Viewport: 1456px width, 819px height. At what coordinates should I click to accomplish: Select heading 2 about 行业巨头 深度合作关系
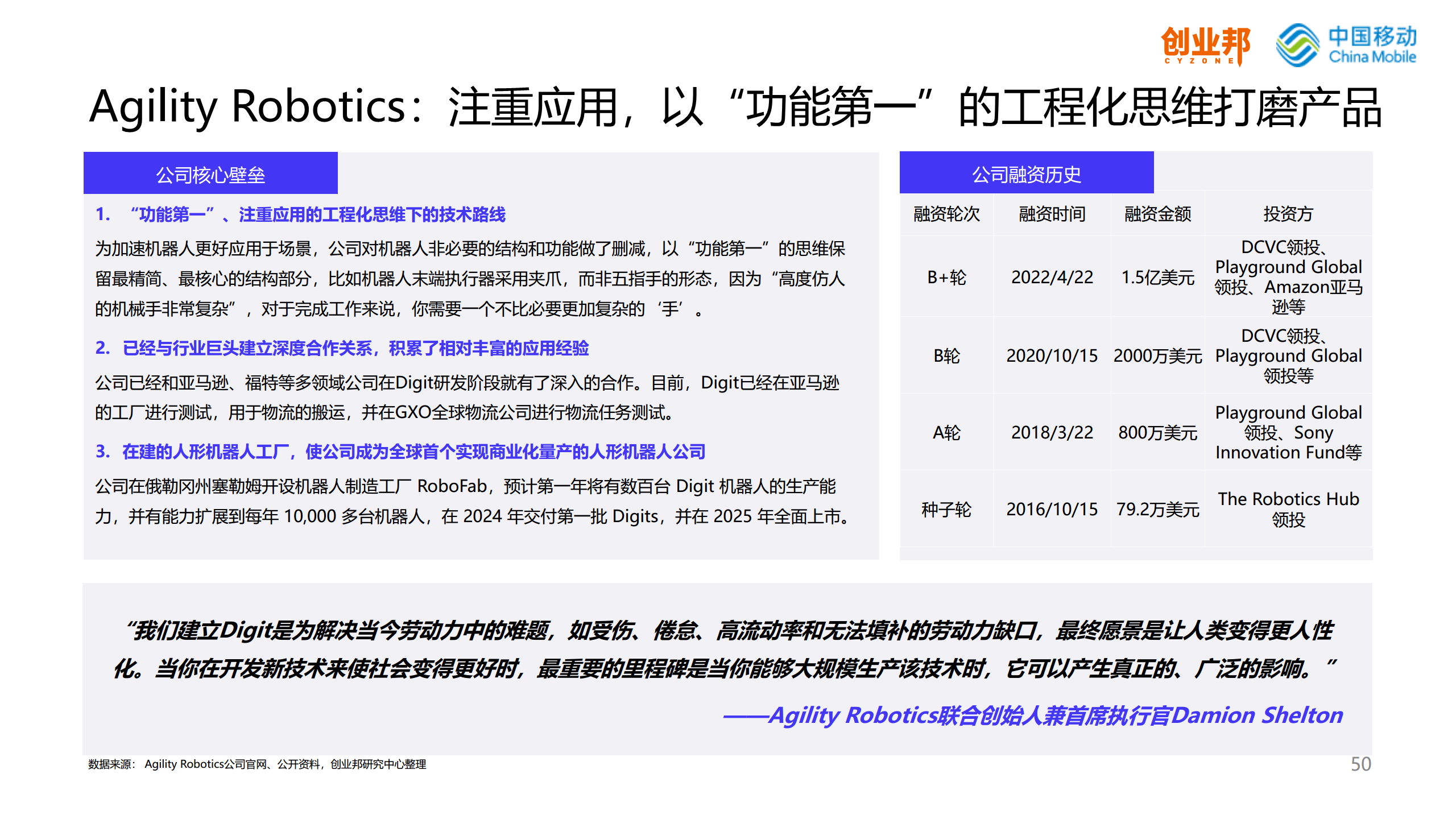[x=342, y=348]
